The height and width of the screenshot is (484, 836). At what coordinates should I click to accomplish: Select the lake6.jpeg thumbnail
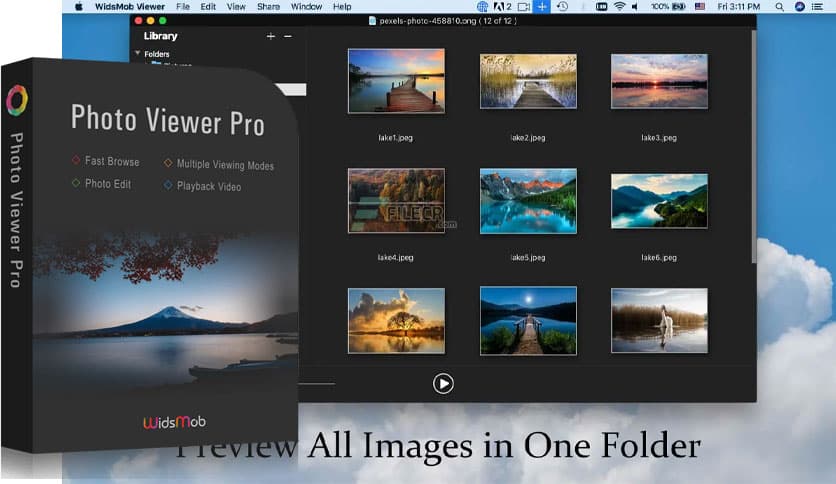tap(660, 200)
